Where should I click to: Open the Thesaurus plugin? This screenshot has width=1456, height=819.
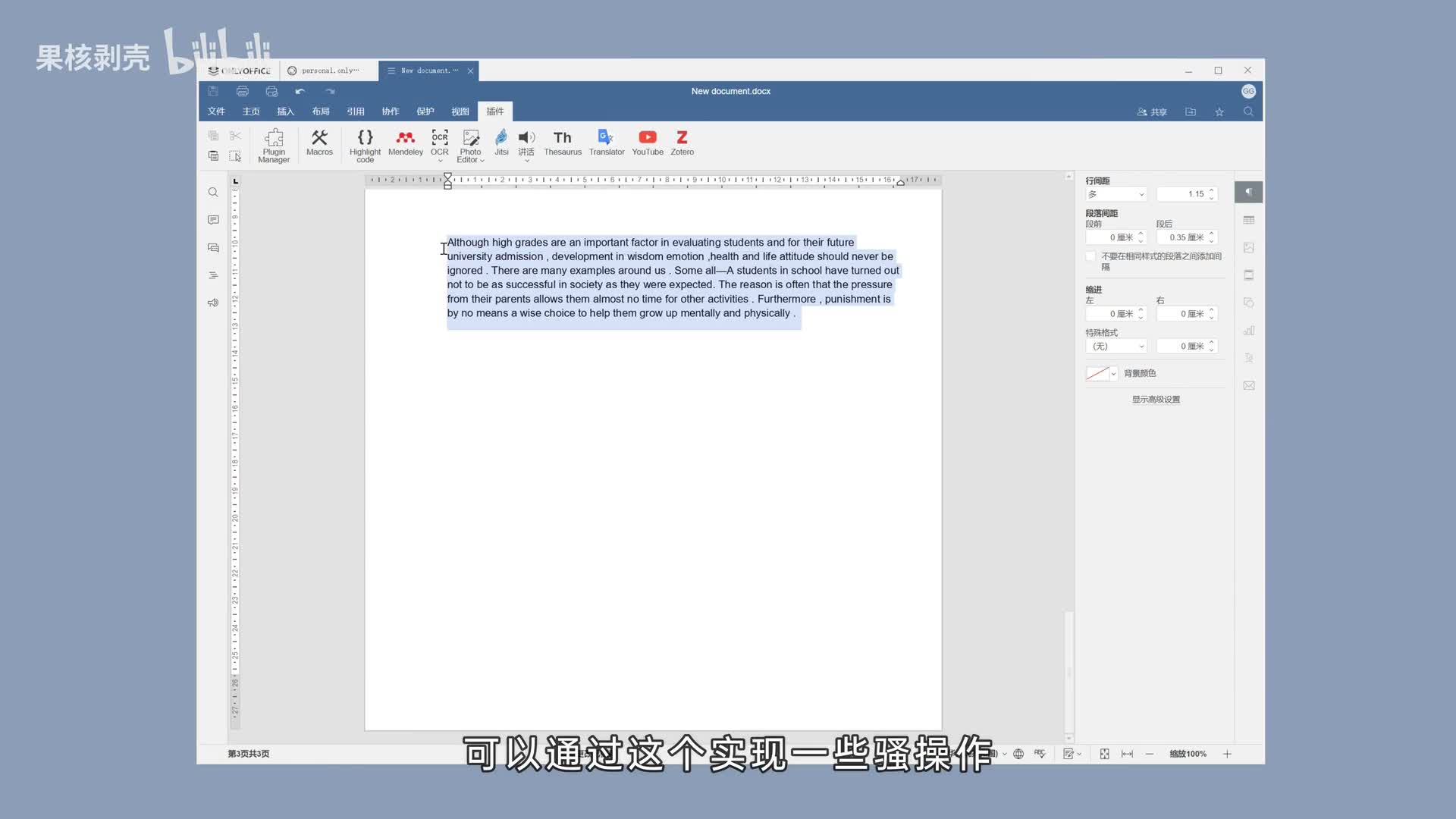562,143
